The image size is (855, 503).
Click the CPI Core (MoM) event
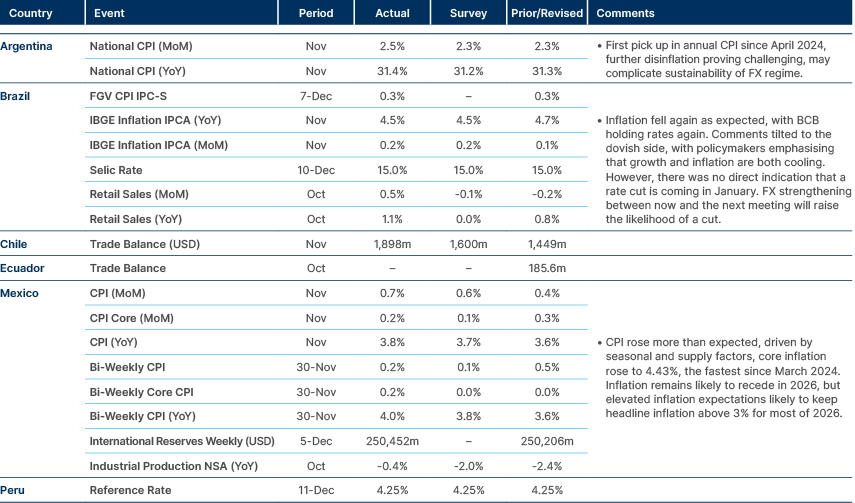131,318
